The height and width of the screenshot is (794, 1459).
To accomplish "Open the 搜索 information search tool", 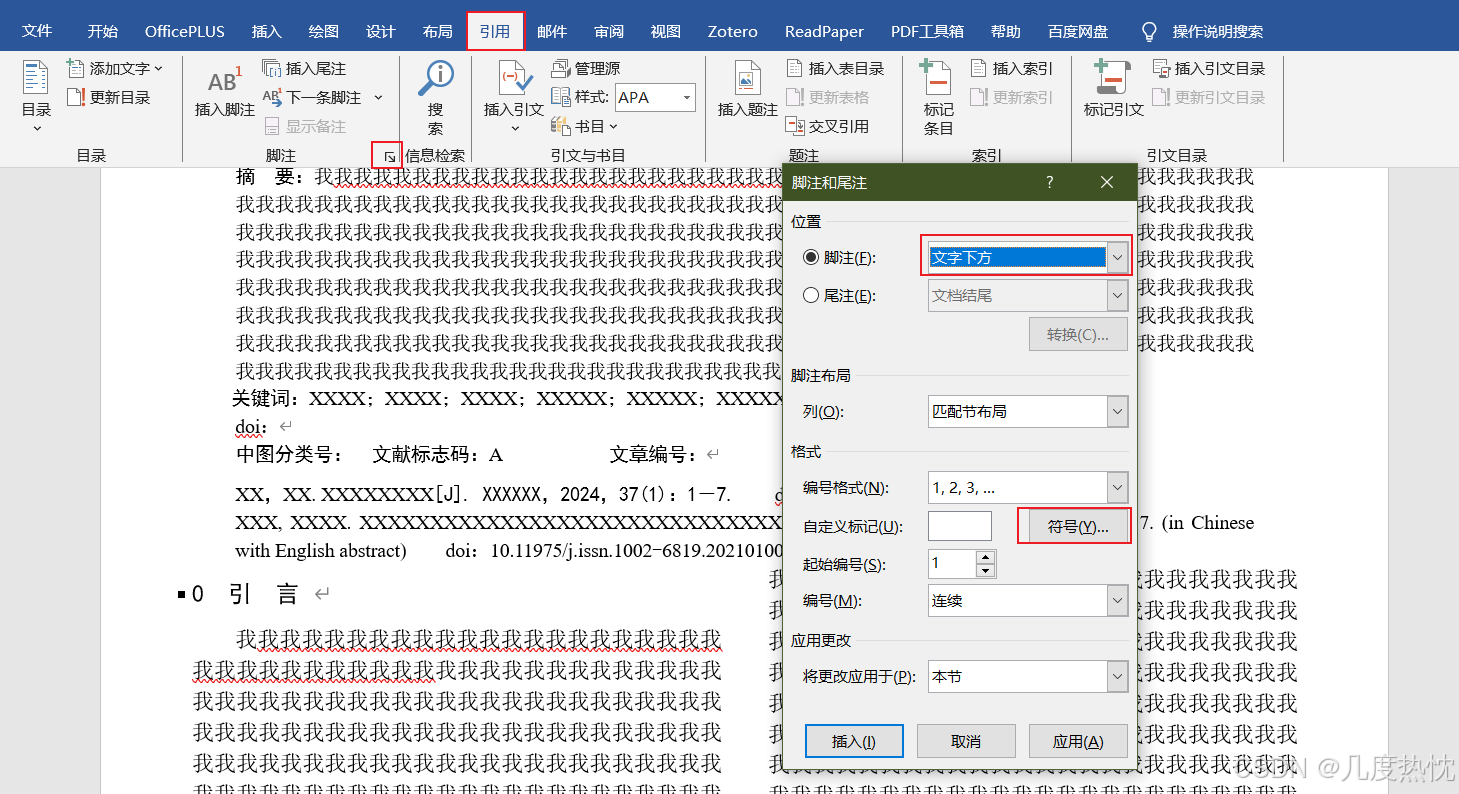I will 435,98.
